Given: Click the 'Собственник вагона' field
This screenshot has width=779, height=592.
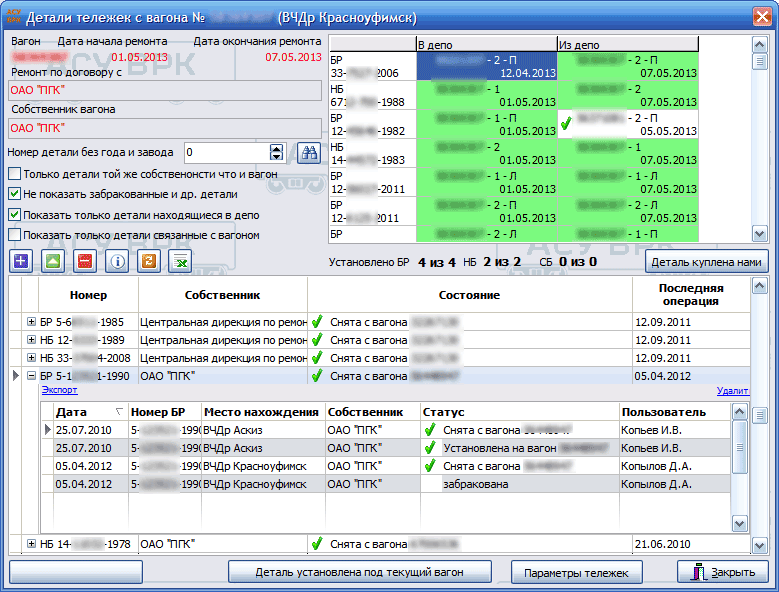Looking at the screenshot, I should (165, 128).
